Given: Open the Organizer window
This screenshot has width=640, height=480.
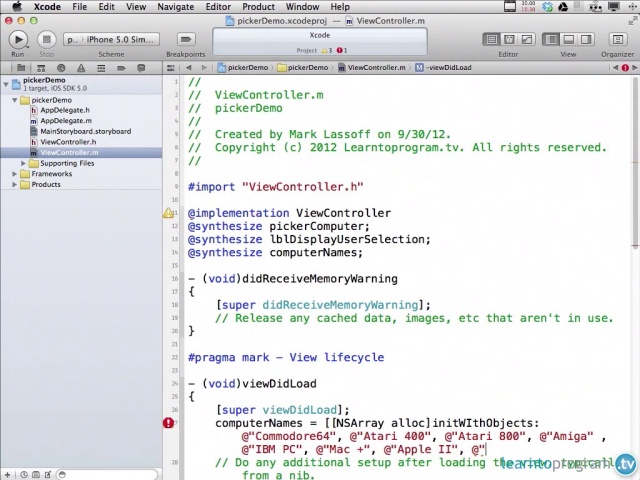Looking at the screenshot, I should click(x=618, y=40).
